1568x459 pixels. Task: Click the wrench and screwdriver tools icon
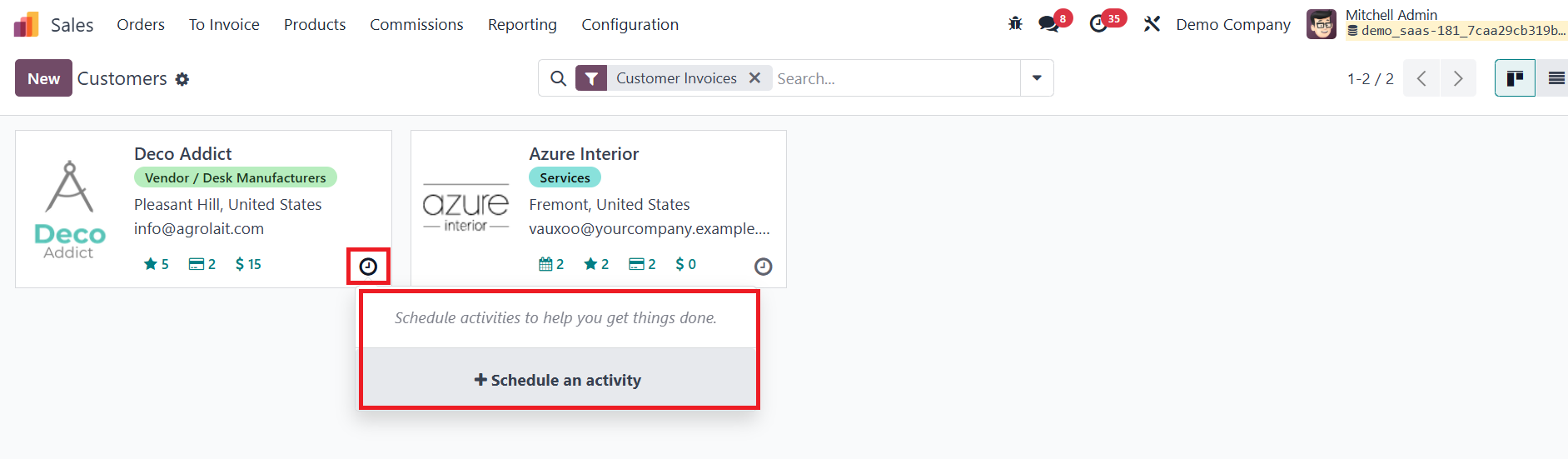pyautogui.click(x=1152, y=24)
